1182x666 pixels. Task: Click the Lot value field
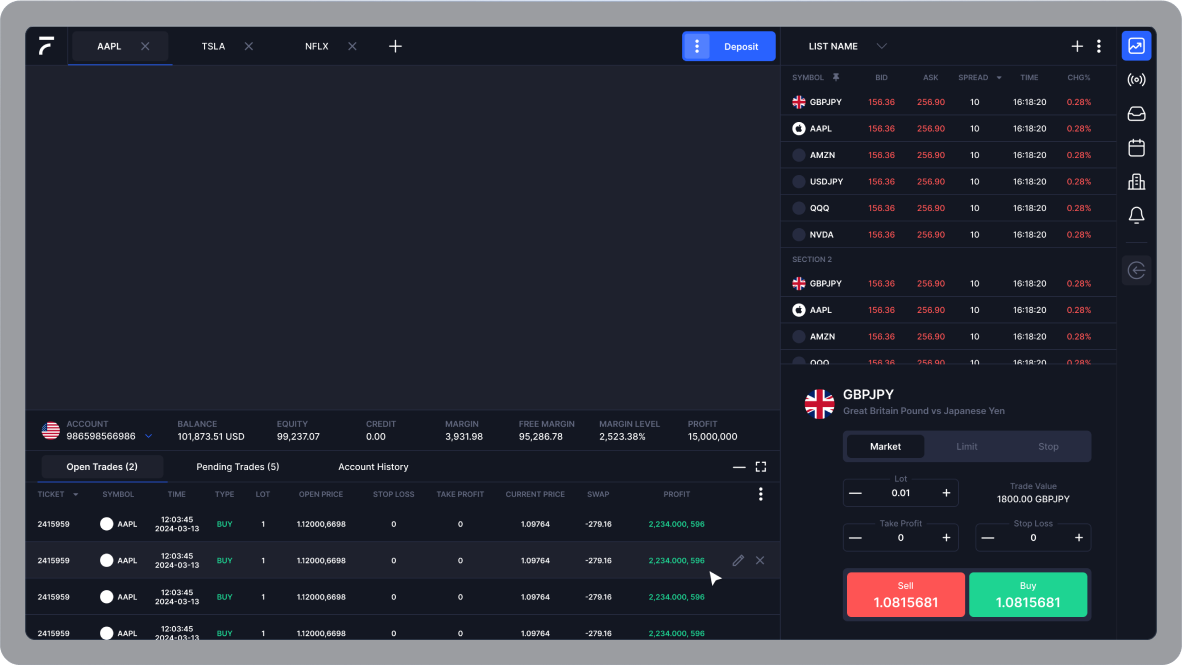(901, 493)
